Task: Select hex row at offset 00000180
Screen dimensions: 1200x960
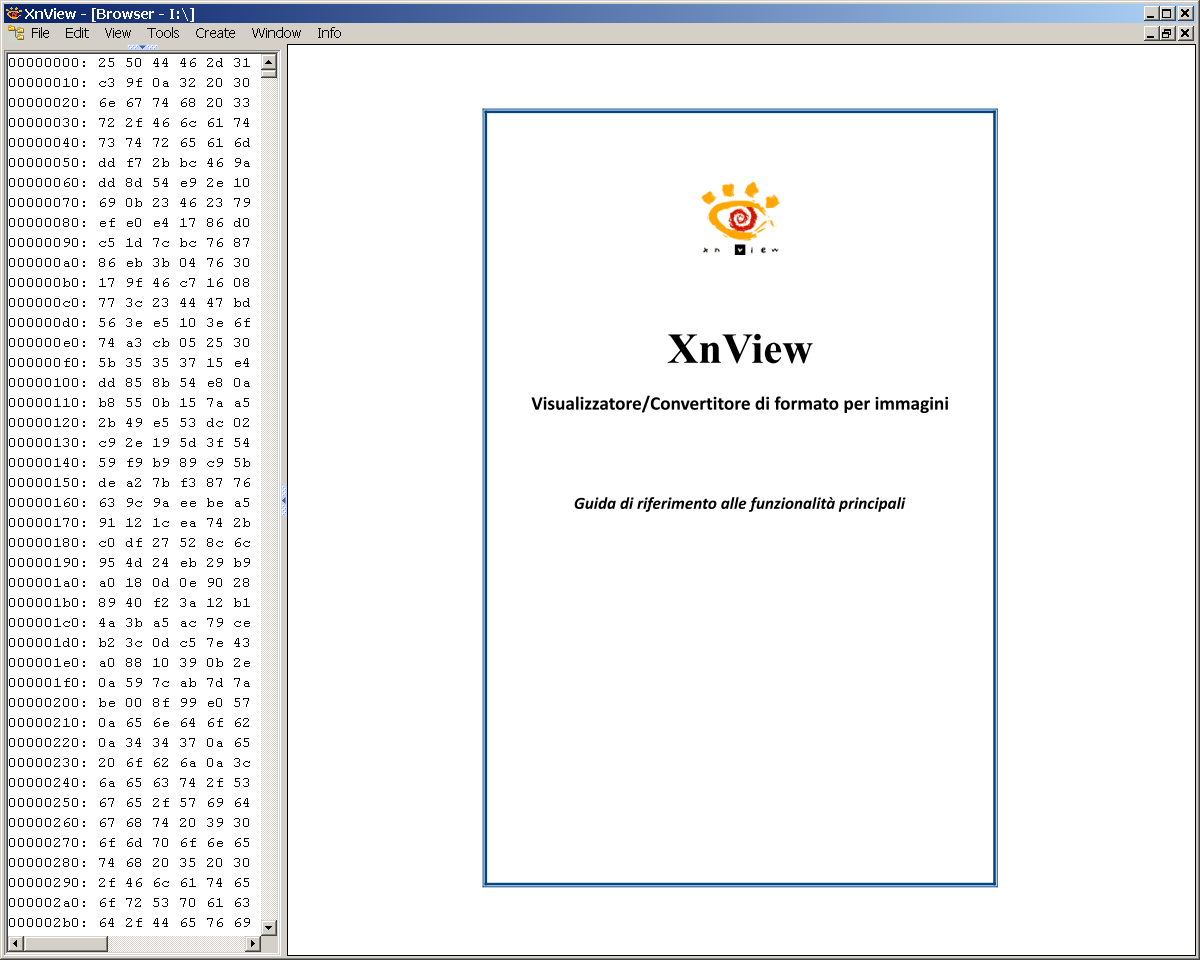Action: pyautogui.click(x=130, y=542)
